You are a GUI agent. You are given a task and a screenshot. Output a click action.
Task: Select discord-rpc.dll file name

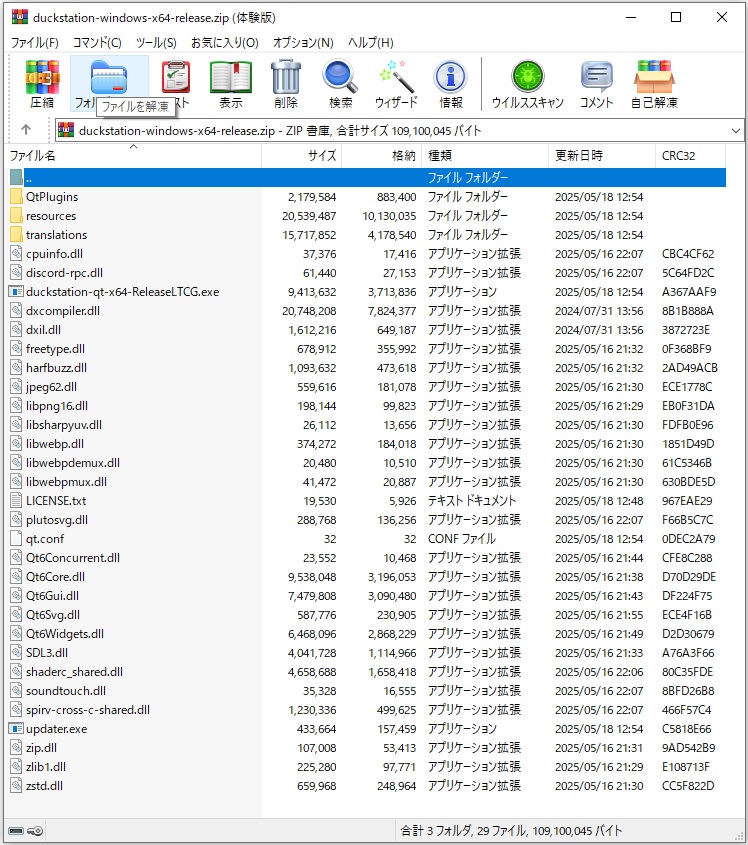point(64,273)
